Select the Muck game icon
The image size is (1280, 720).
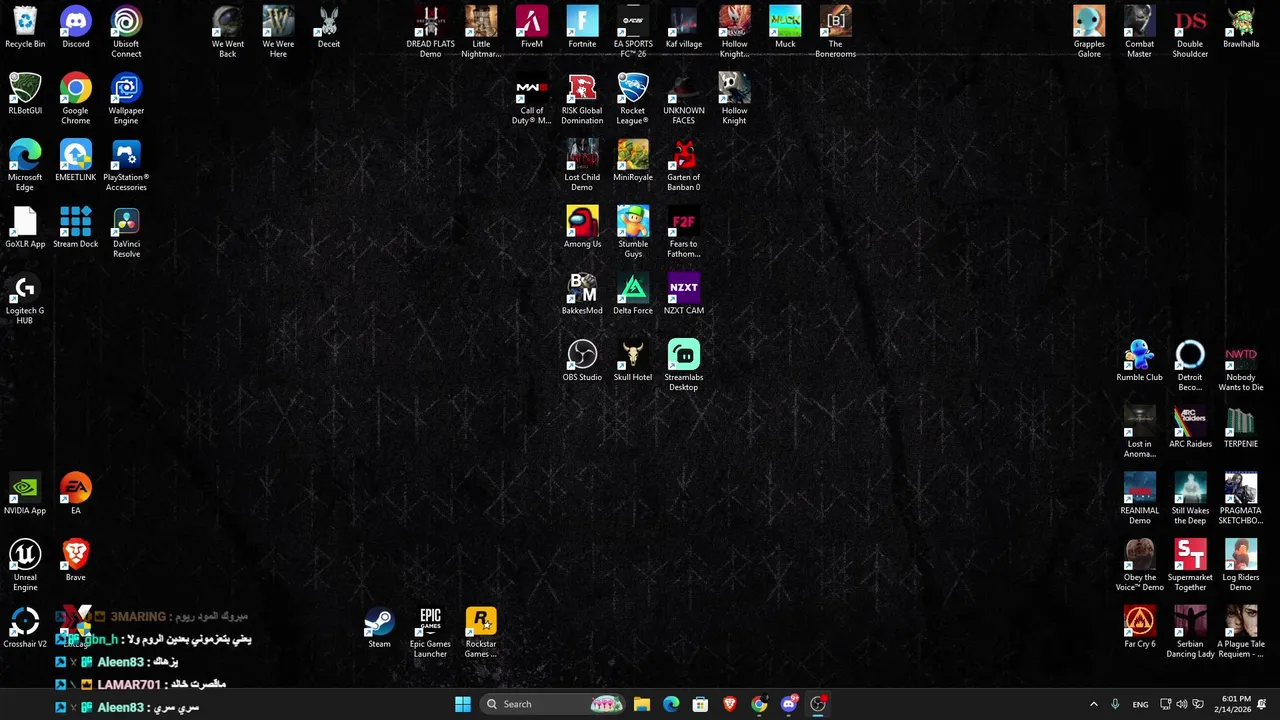pyautogui.click(x=785, y=27)
